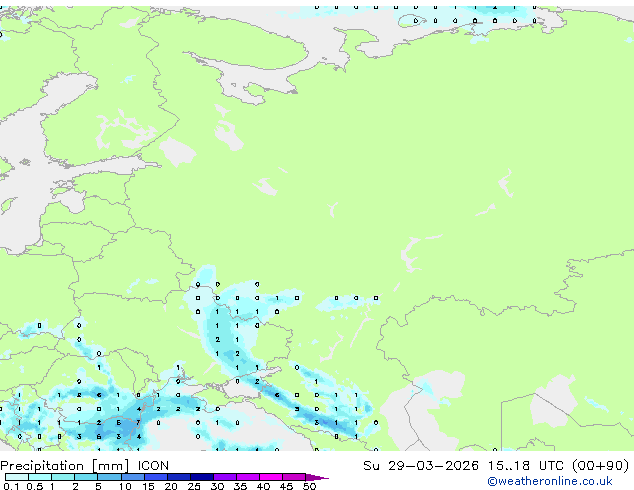Select the 0.5–1 mm legend color swatch

[40, 477]
